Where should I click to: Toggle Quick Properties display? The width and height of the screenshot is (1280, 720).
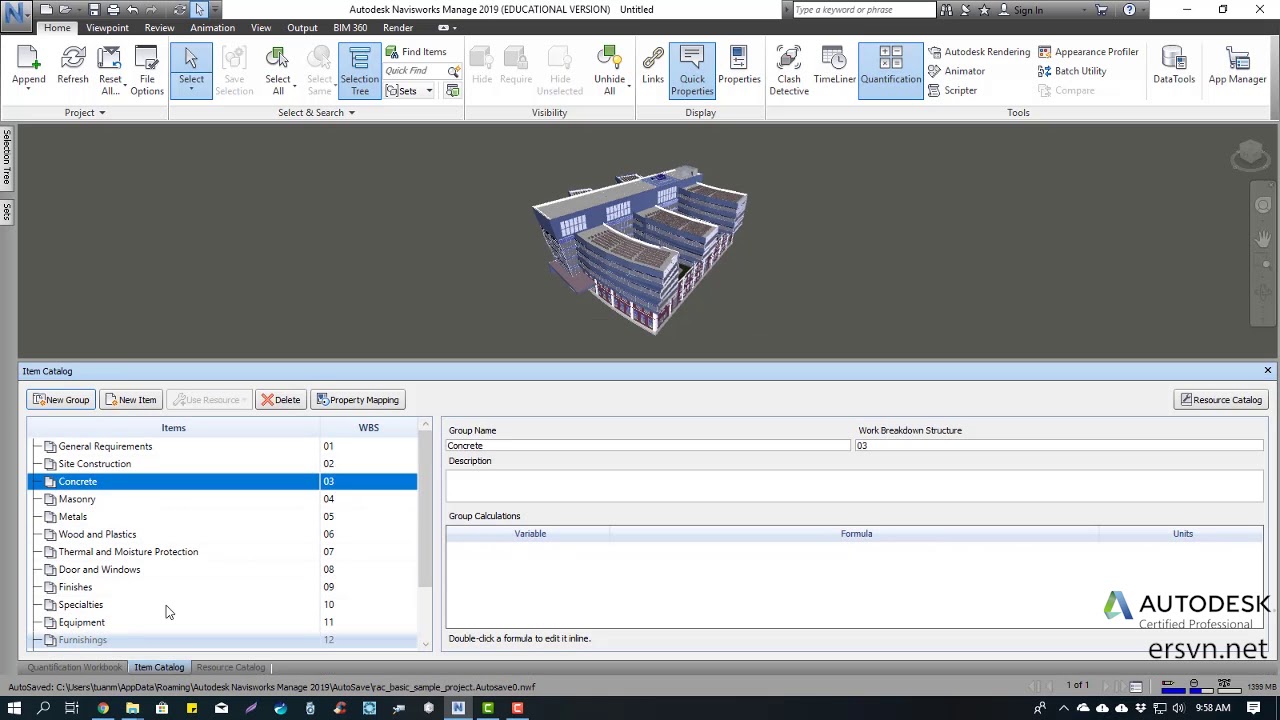coord(692,71)
